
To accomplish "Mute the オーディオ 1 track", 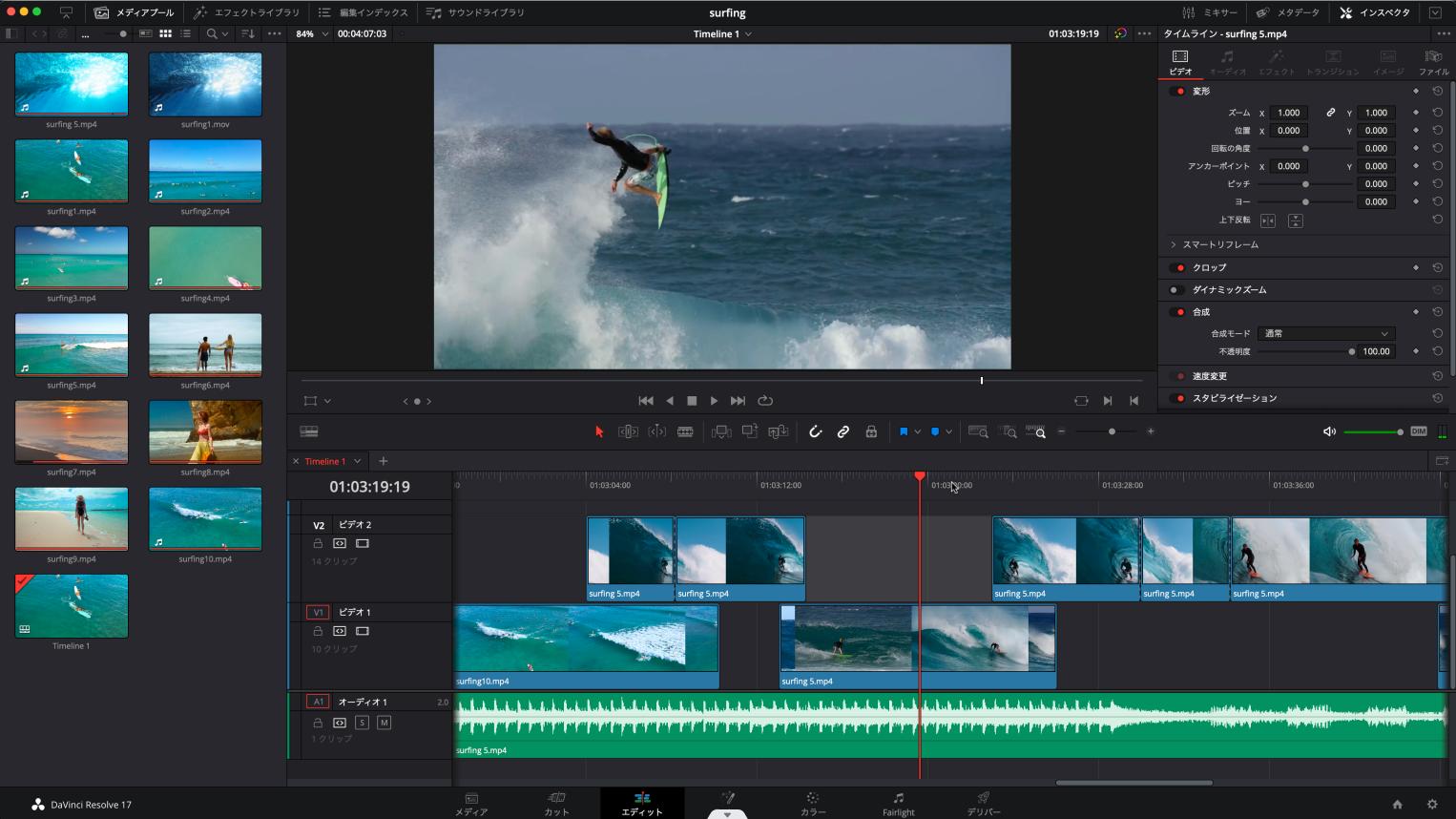I will [x=385, y=723].
